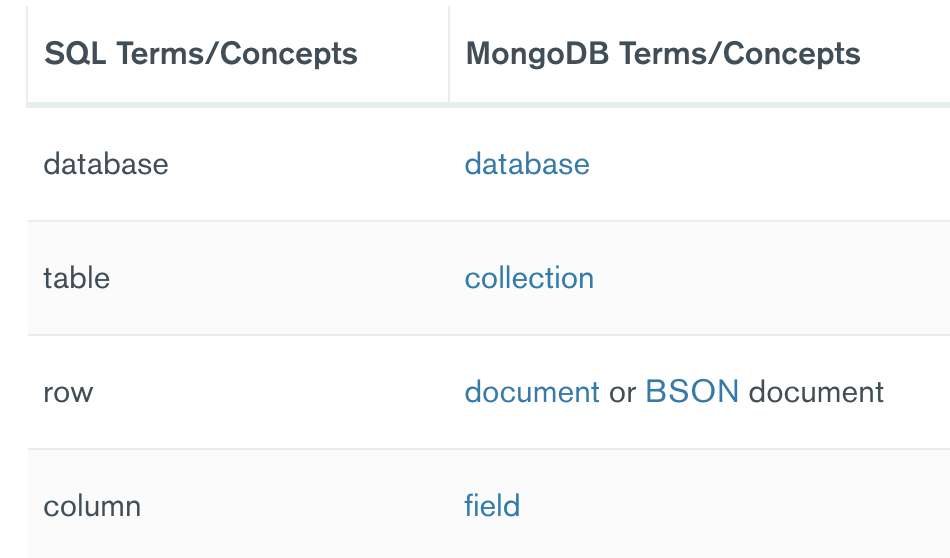Open the "collection" link
The image size is (950, 558).
(529, 278)
